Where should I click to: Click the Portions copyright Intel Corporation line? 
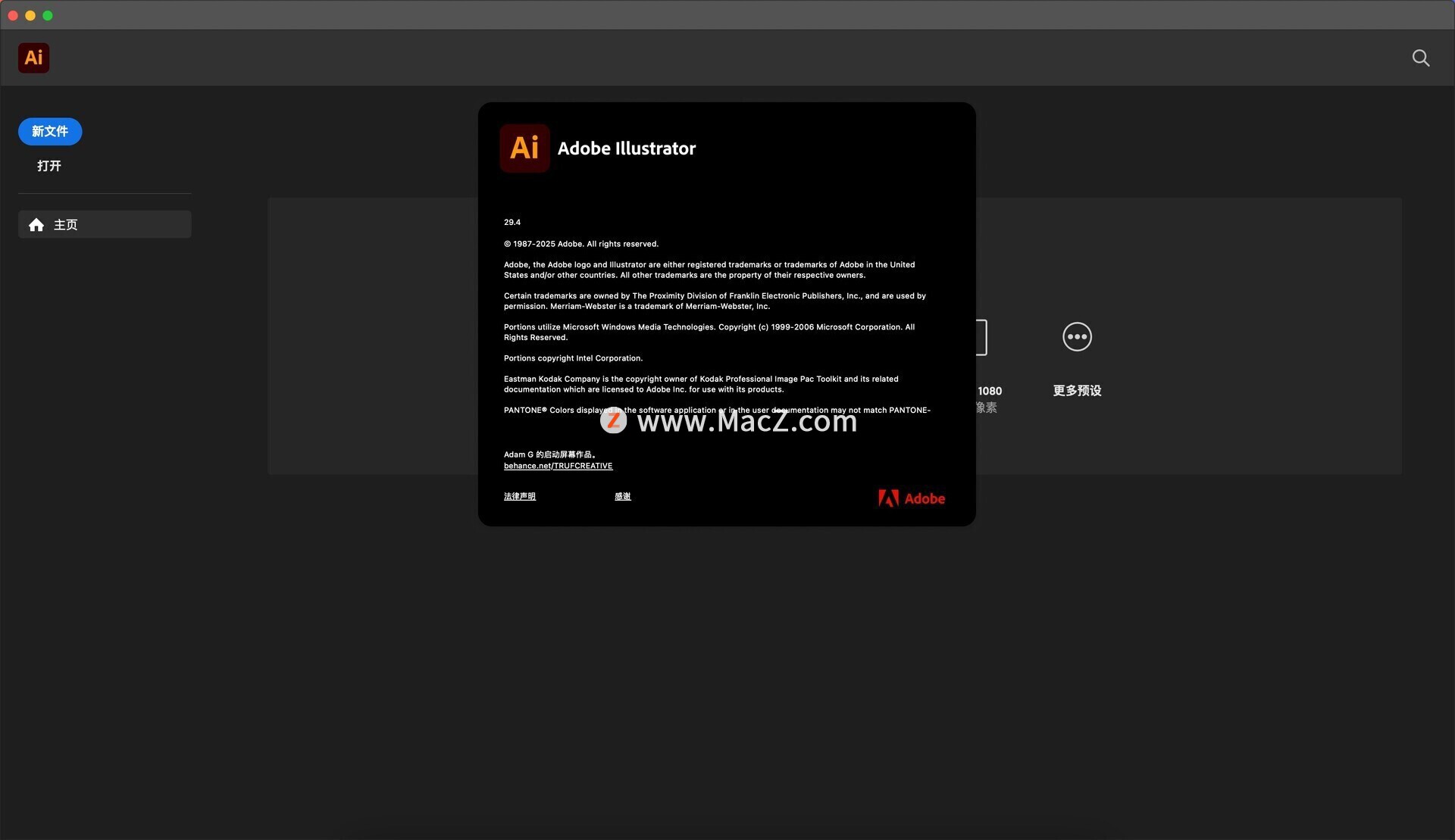[573, 358]
